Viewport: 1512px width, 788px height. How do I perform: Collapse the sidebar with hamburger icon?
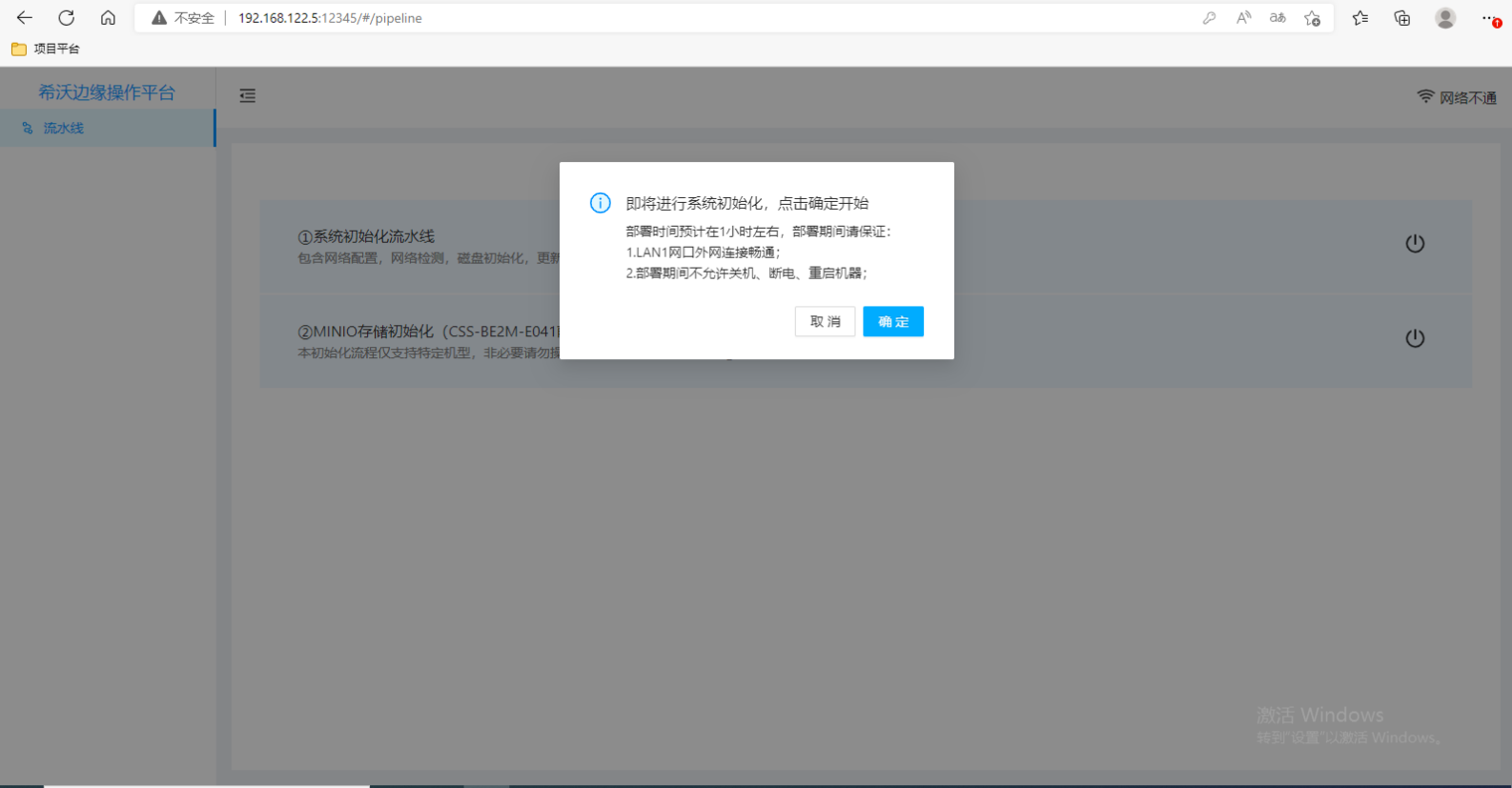click(x=248, y=95)
